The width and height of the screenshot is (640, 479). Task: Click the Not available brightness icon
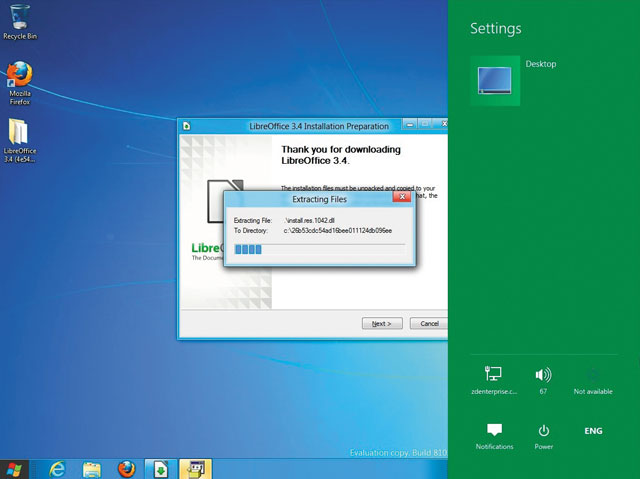pyautogui.click(x=593, y=380)
